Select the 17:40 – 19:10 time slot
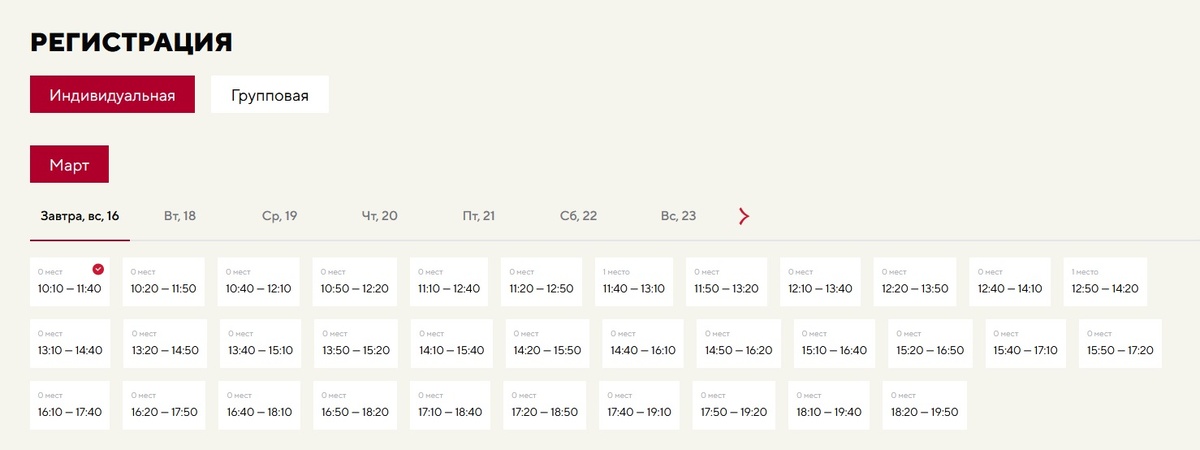Viewport: 1200px width, 450px height. pyautogui.click(x=639, y=404)
